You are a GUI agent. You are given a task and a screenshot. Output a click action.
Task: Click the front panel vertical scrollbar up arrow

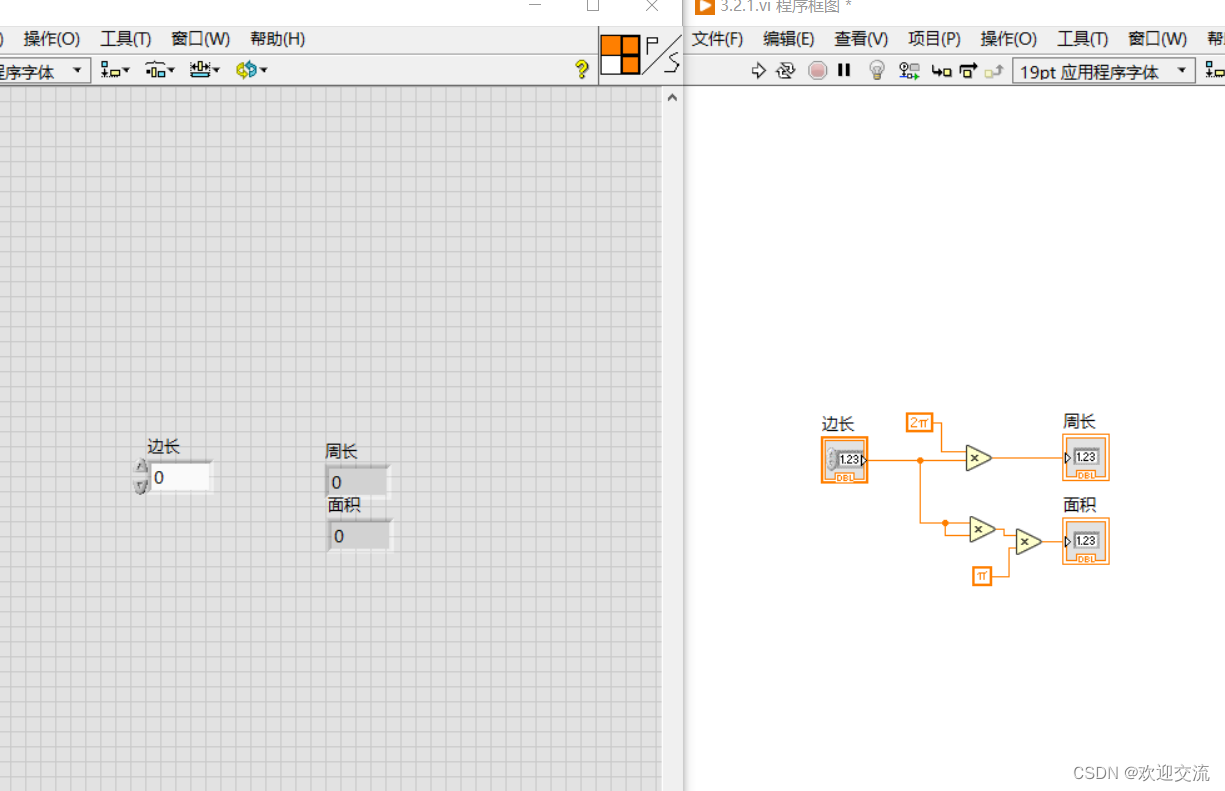[x=672, y=96]
